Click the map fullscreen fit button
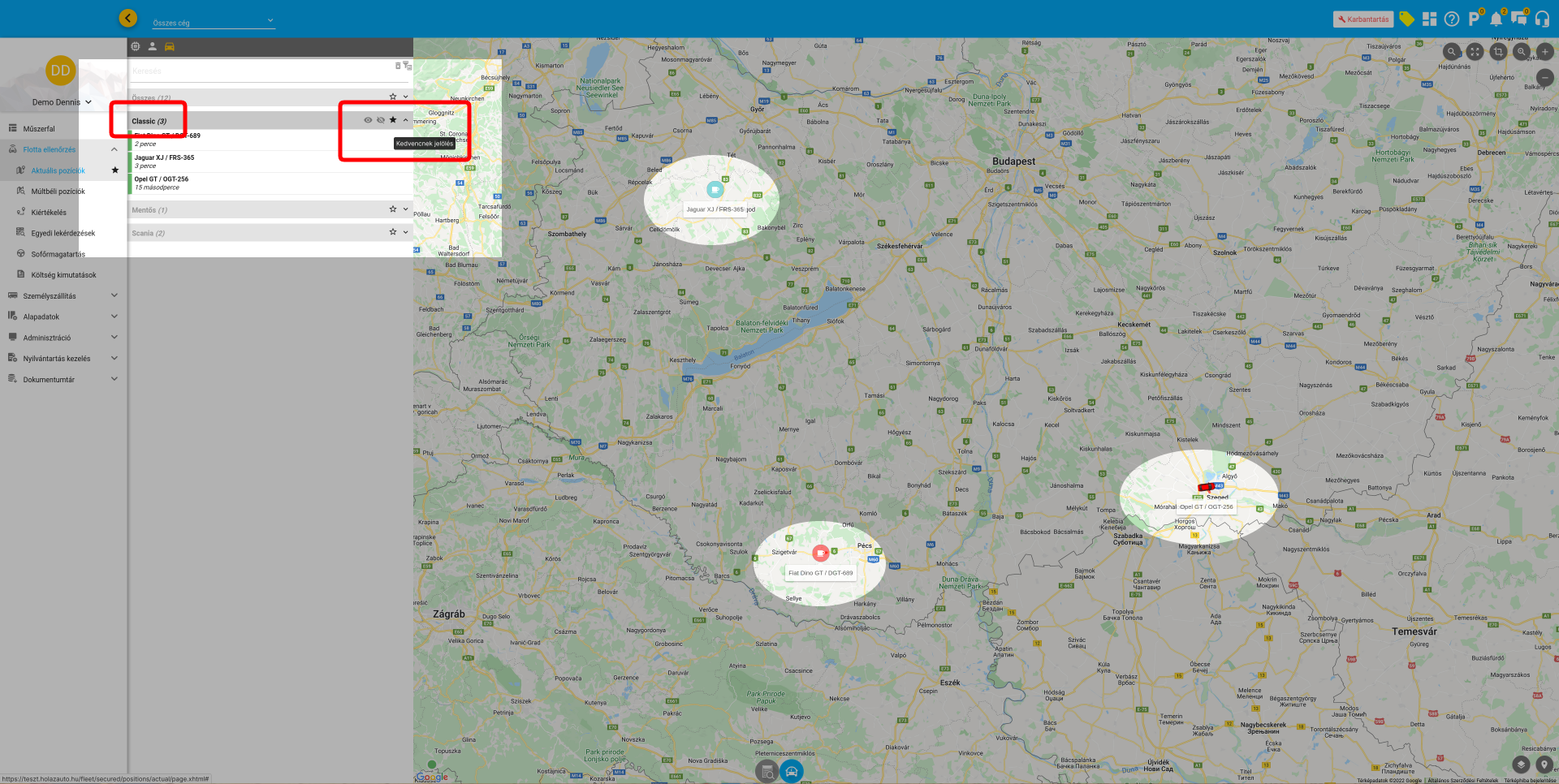This screenshot has height=784, width=1559. click(x=1475, y=52)
